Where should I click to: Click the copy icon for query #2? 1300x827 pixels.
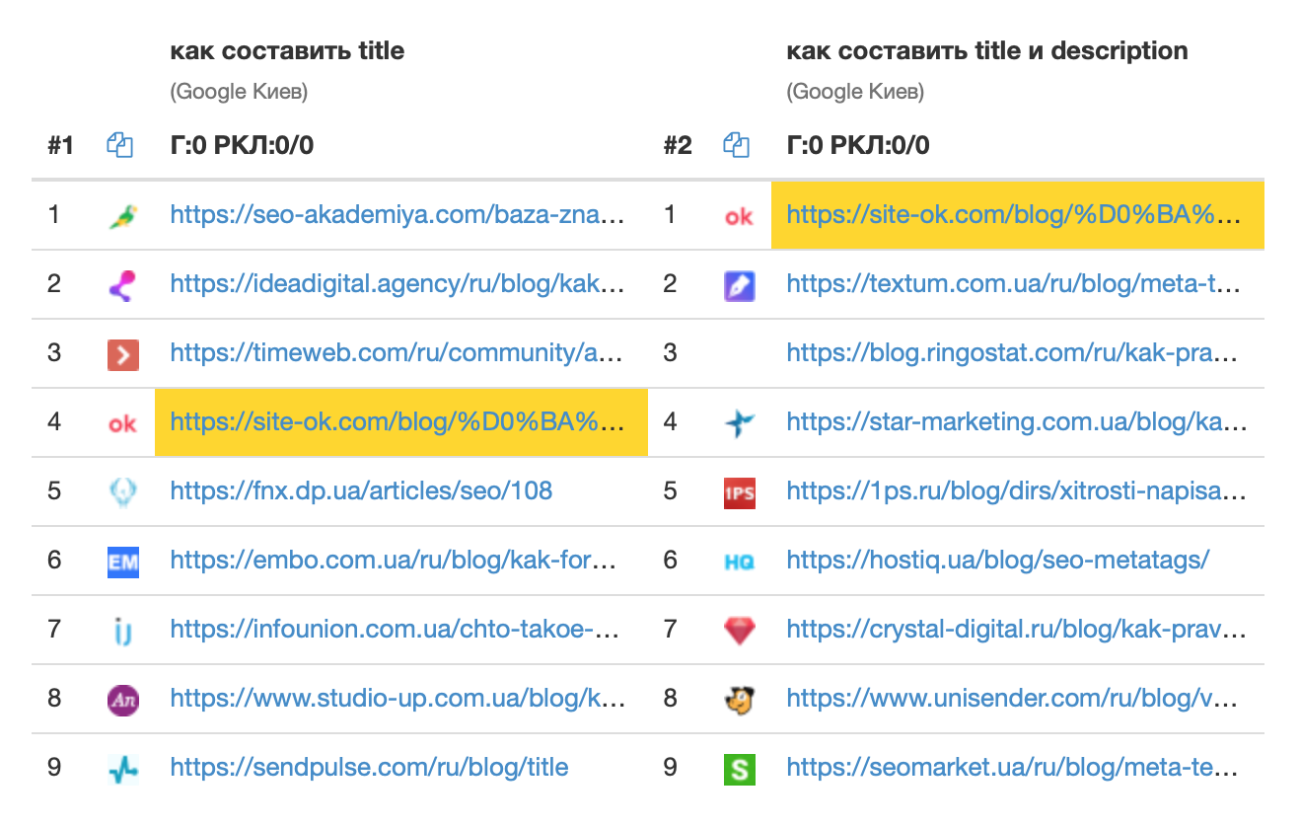(x=736, y=146)
